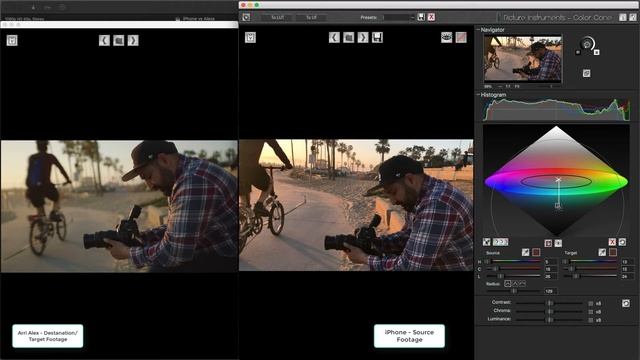Click the Navigator preview thumbnail
This screenshot has height=360, width=640.
click(523, 59)
